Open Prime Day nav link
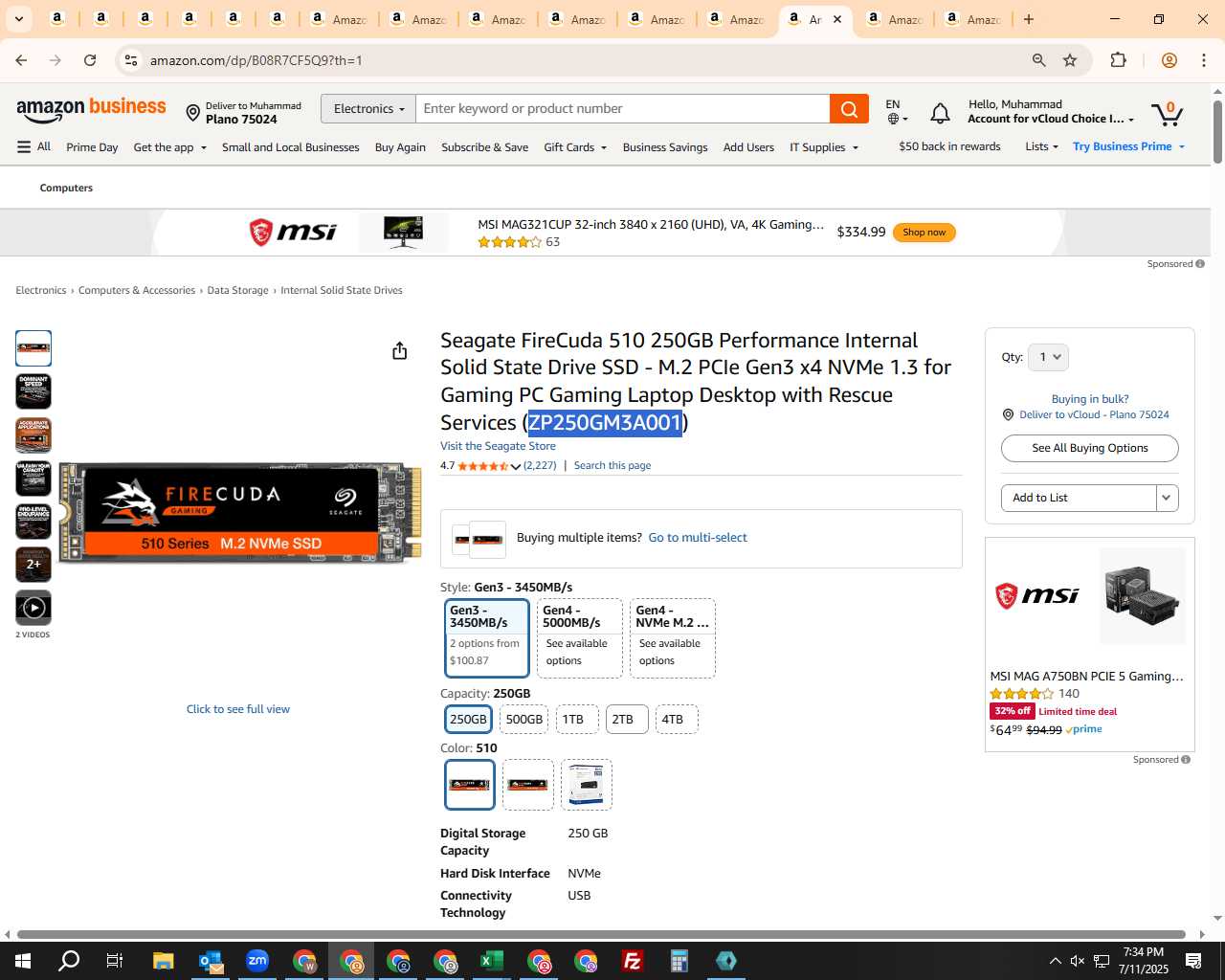 coord(92,147)
